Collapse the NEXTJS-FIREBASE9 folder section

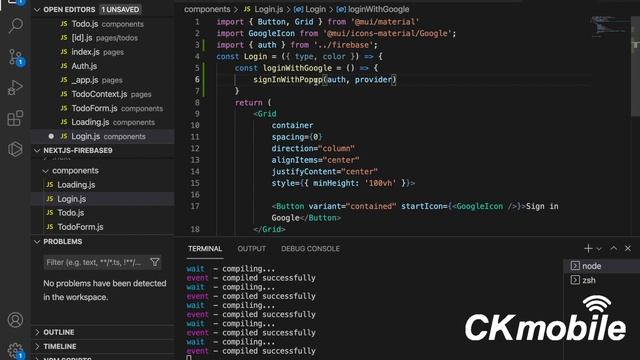[37, 151]
